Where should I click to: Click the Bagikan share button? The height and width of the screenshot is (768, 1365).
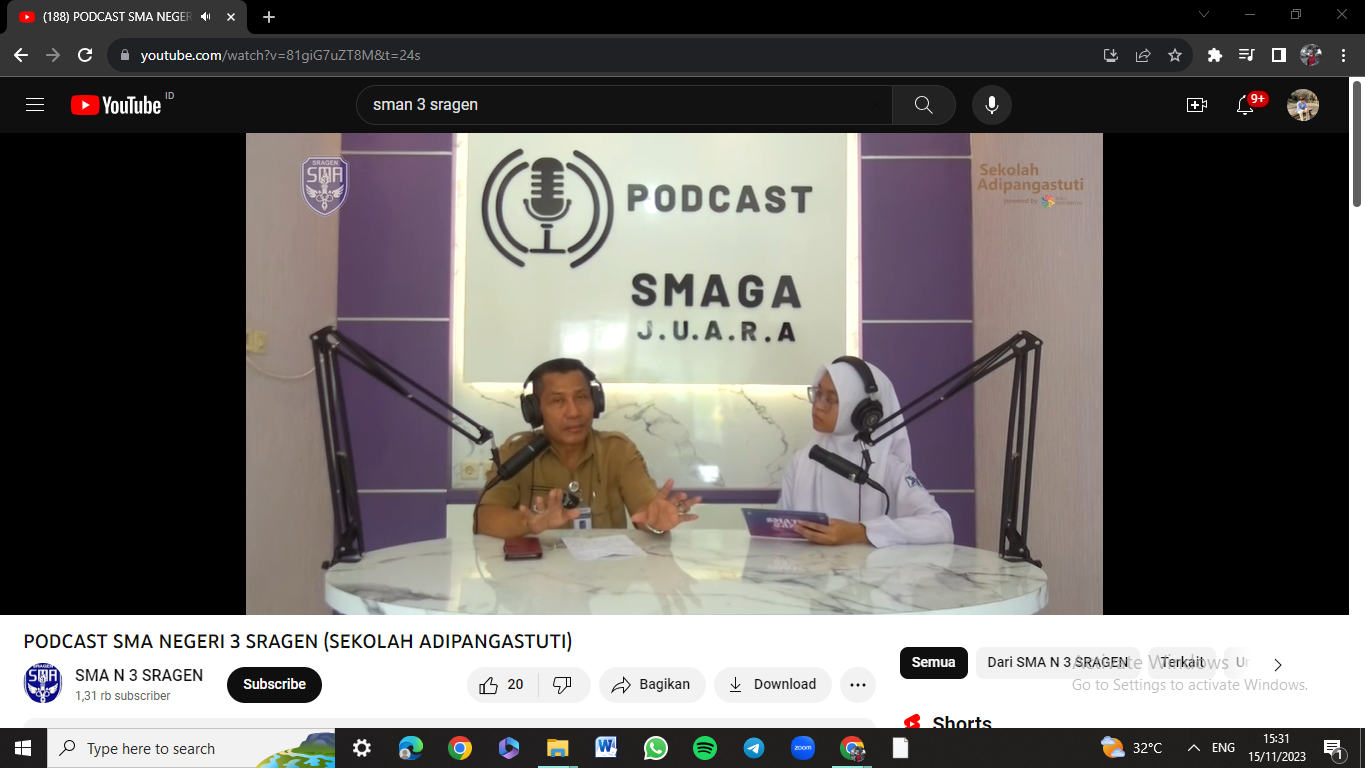point(652,685)
